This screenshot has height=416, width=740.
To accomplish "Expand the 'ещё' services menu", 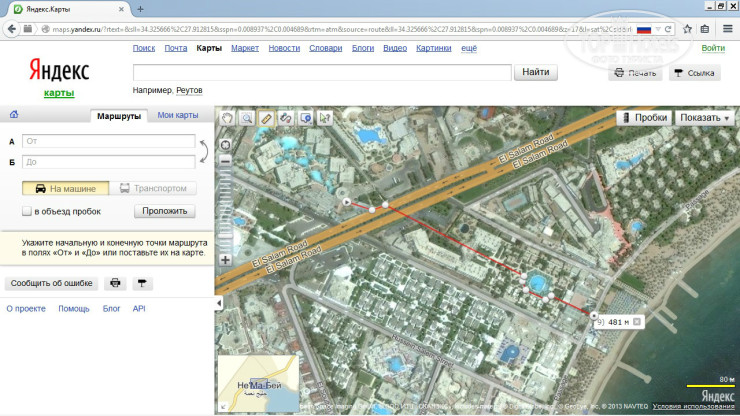I will pos(469,48).
